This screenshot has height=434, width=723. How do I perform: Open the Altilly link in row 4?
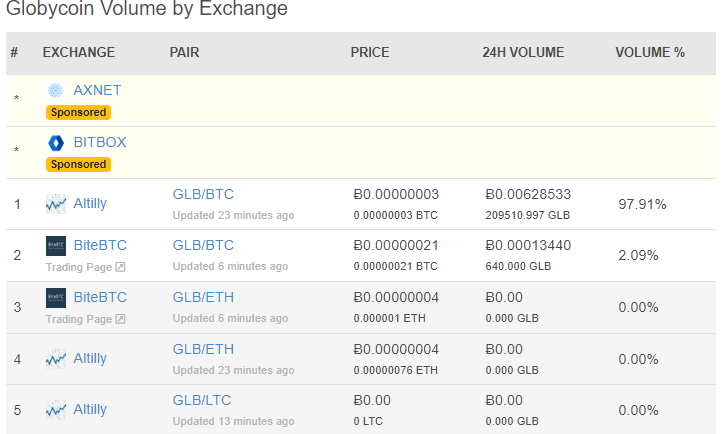point(90,358)
